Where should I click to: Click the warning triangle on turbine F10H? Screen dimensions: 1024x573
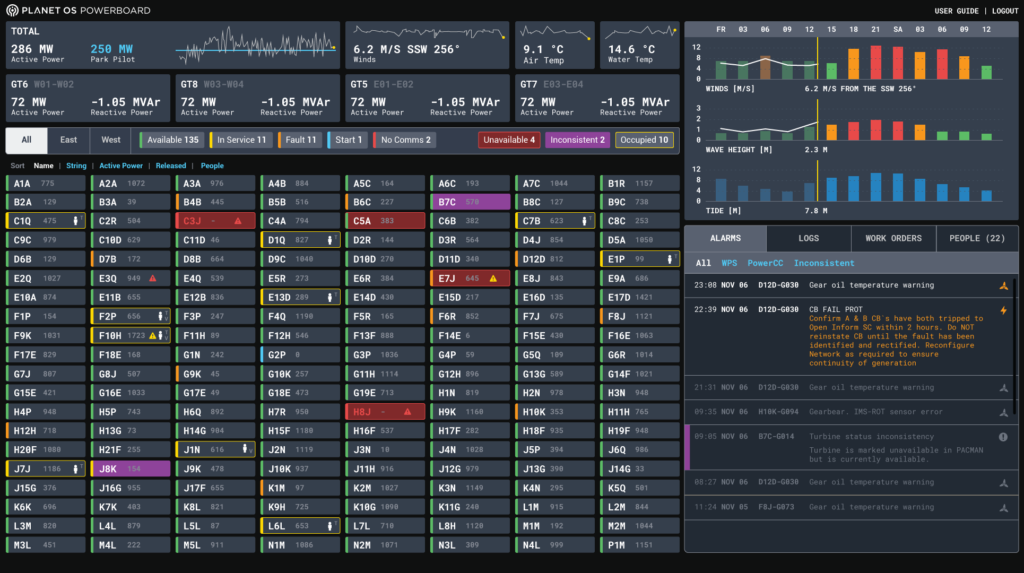(x=153, y=336)
